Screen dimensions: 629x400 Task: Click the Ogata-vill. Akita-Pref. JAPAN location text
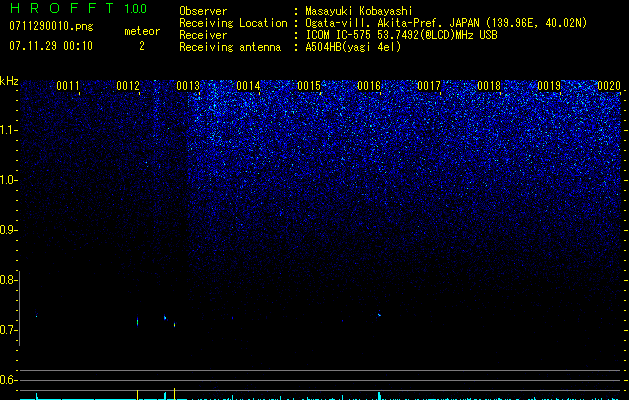pyautogui.click(x=446, y=23)
